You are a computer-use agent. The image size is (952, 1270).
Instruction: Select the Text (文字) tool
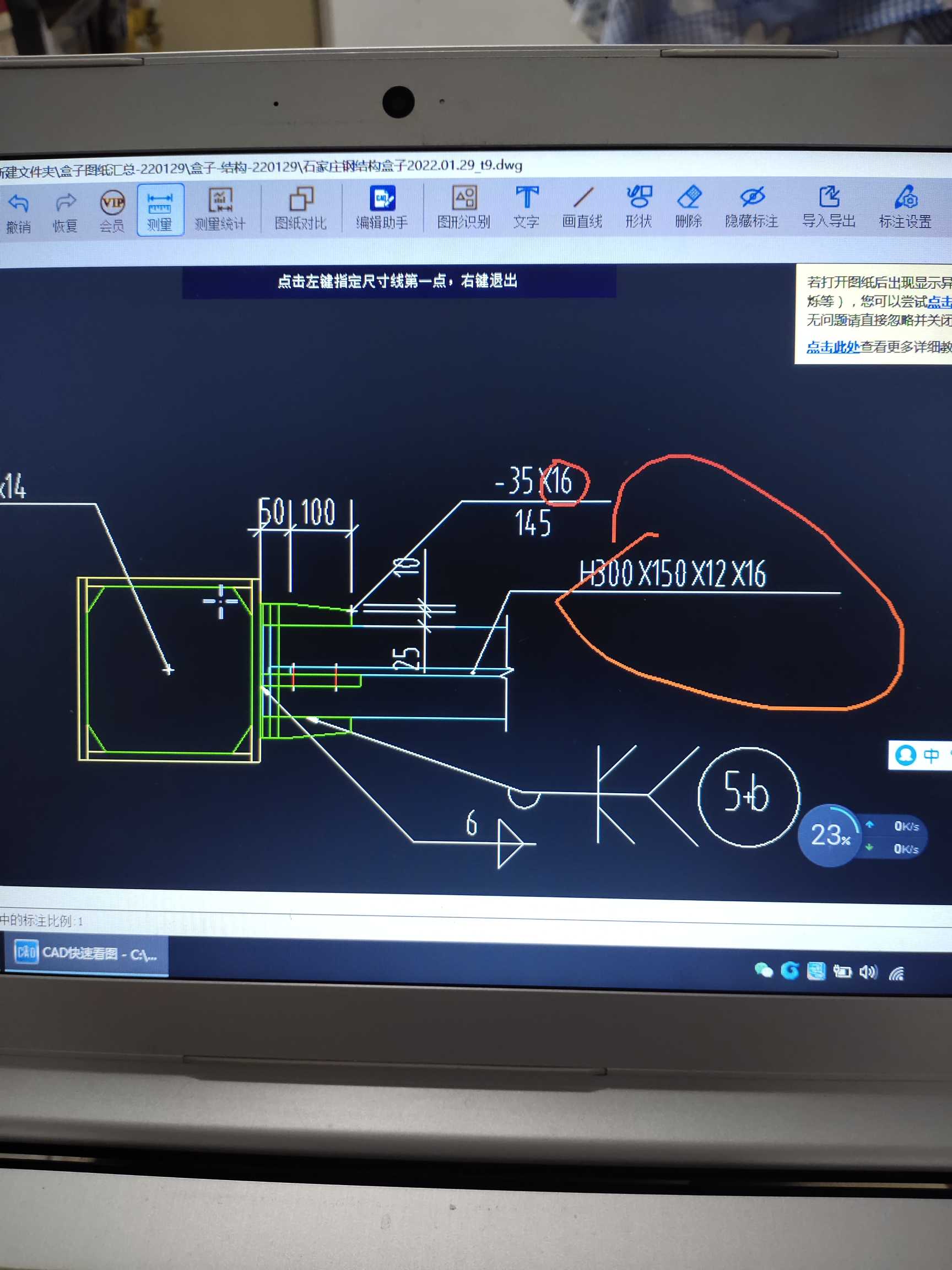pos(526,207)
